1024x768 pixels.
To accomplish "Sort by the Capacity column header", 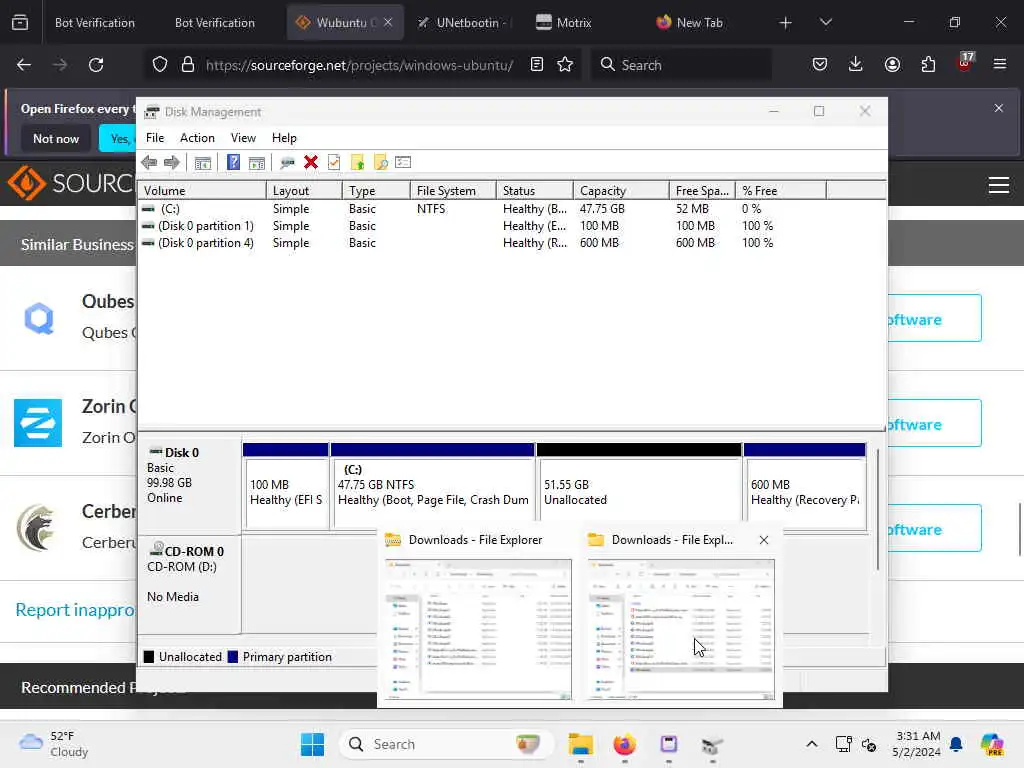I will point(621,191).
